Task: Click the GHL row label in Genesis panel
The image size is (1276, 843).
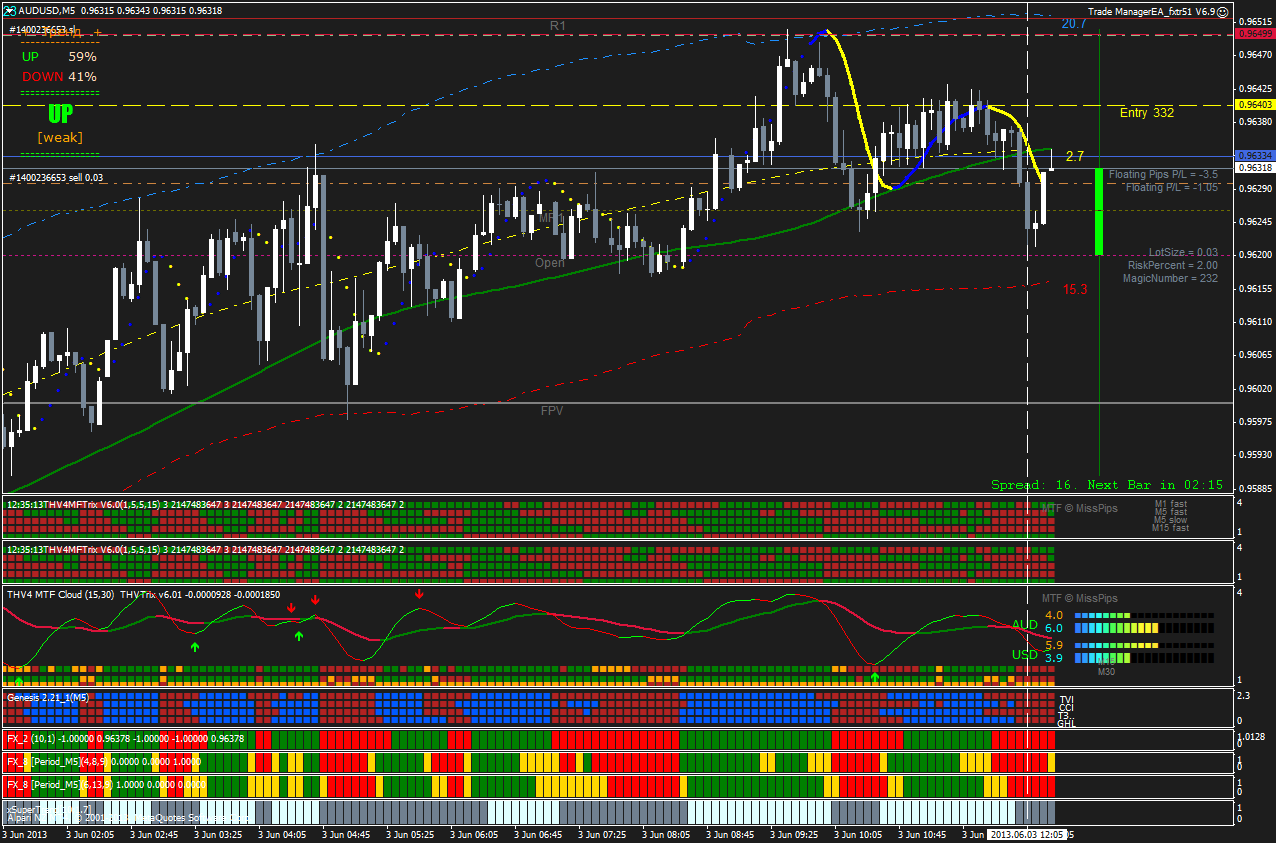Action: [1066, 723]
